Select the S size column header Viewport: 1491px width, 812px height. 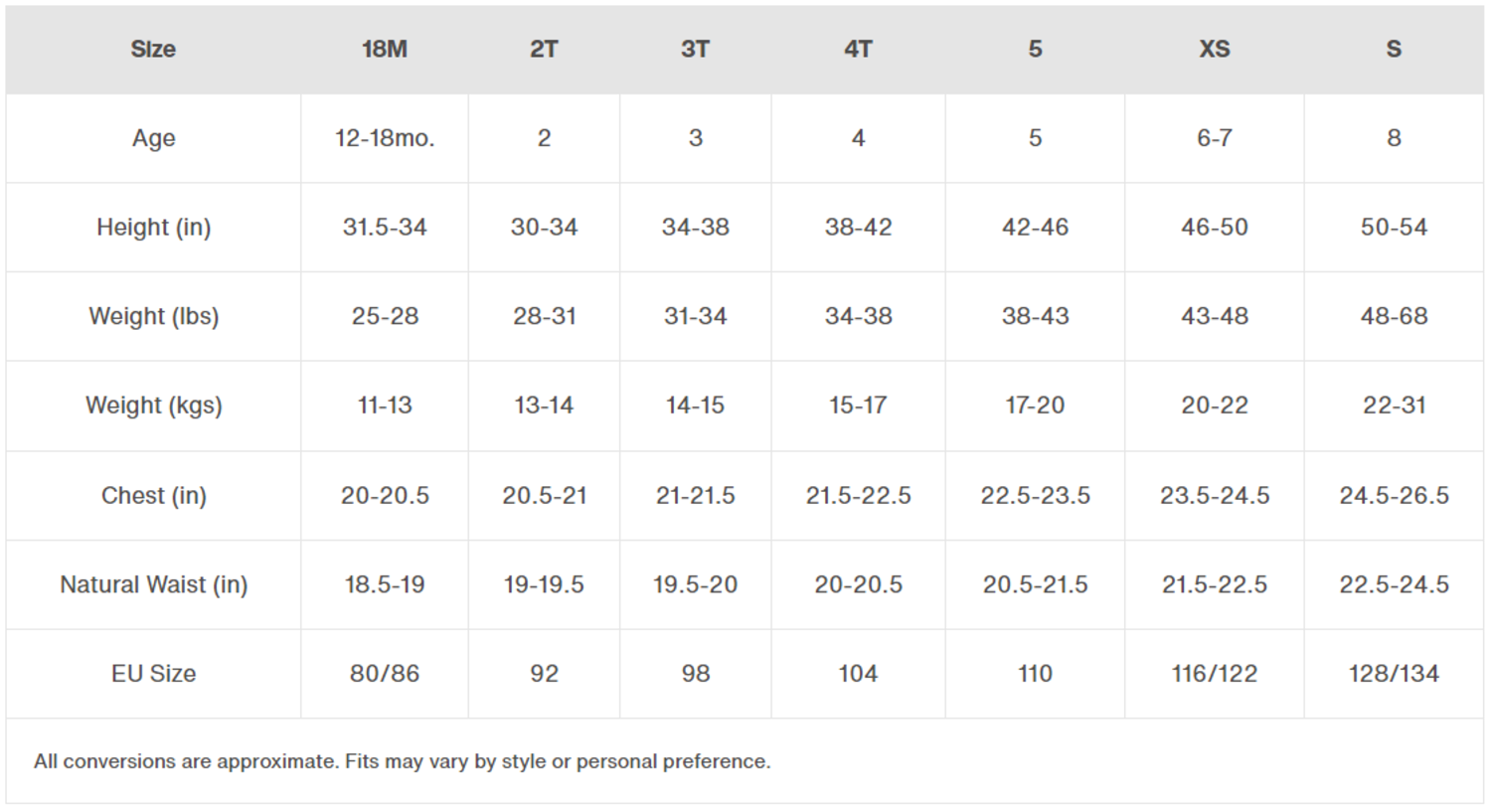1394,49
